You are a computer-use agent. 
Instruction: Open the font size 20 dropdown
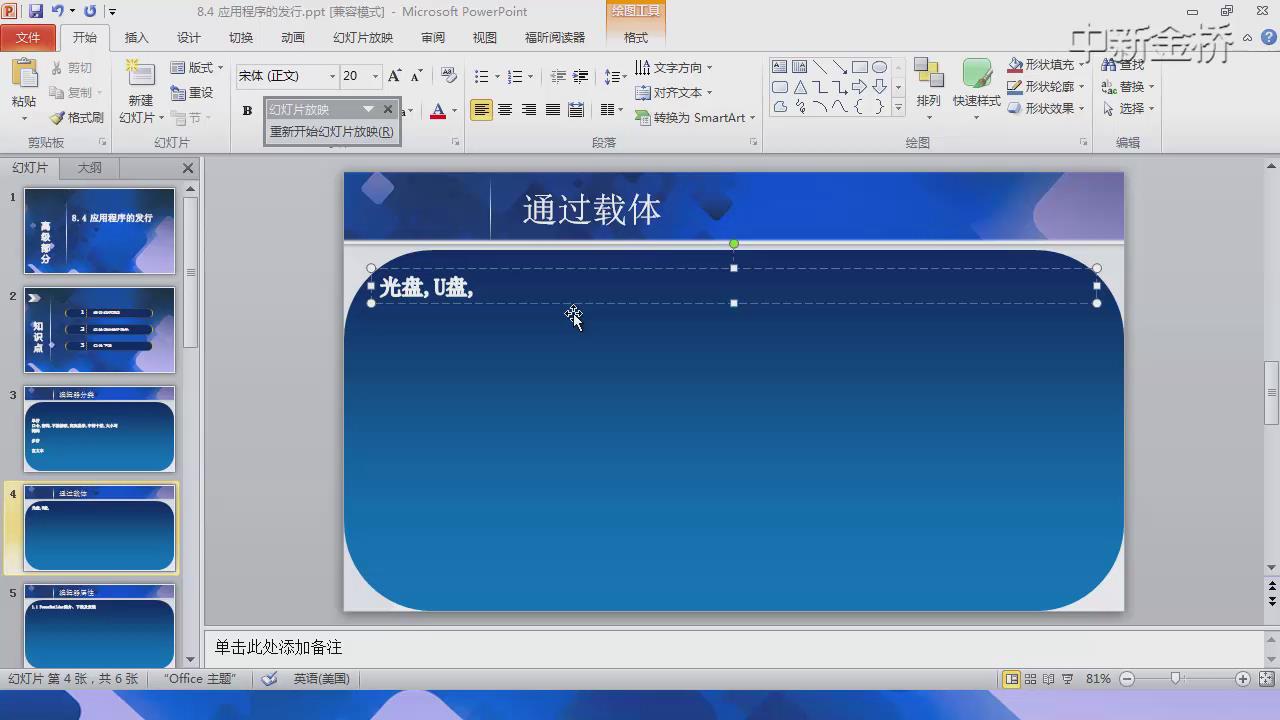click(375, 76)
